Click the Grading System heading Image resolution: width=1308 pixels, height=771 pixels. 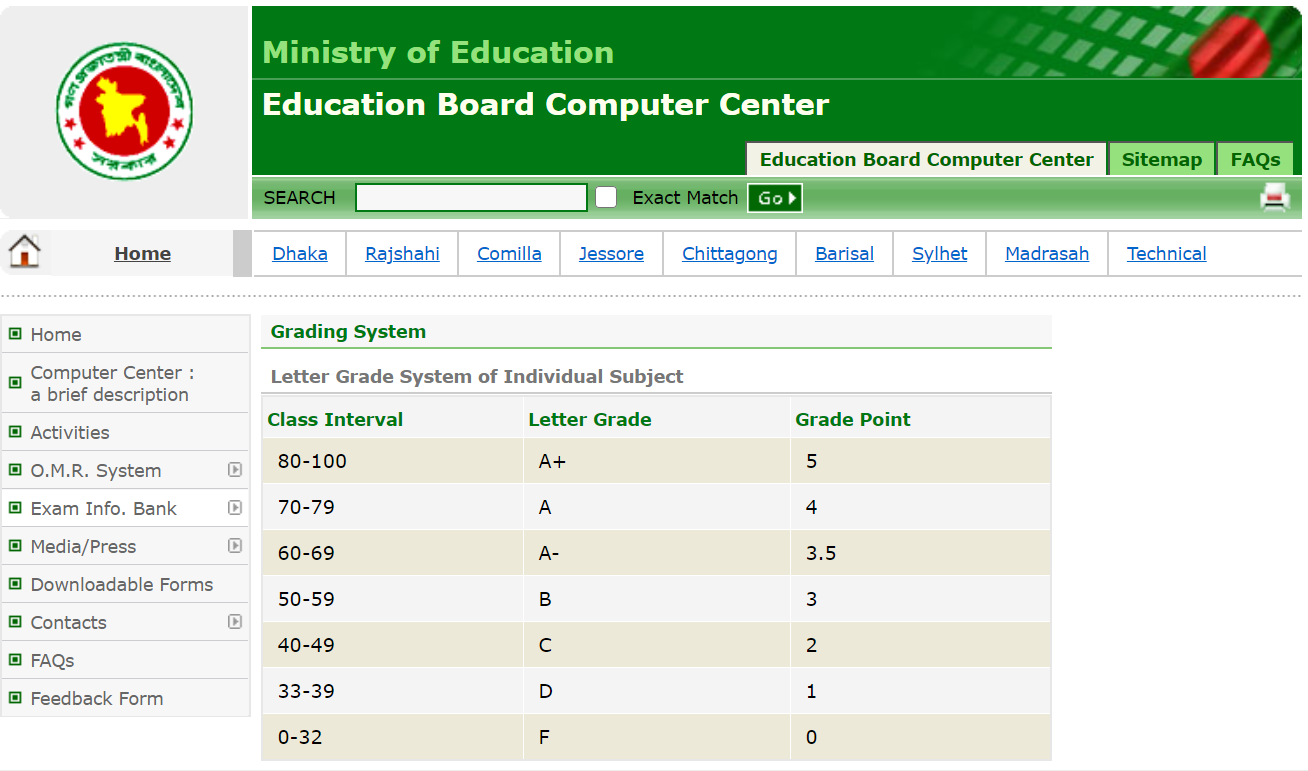pyautogui.click(x=348, y=331)
